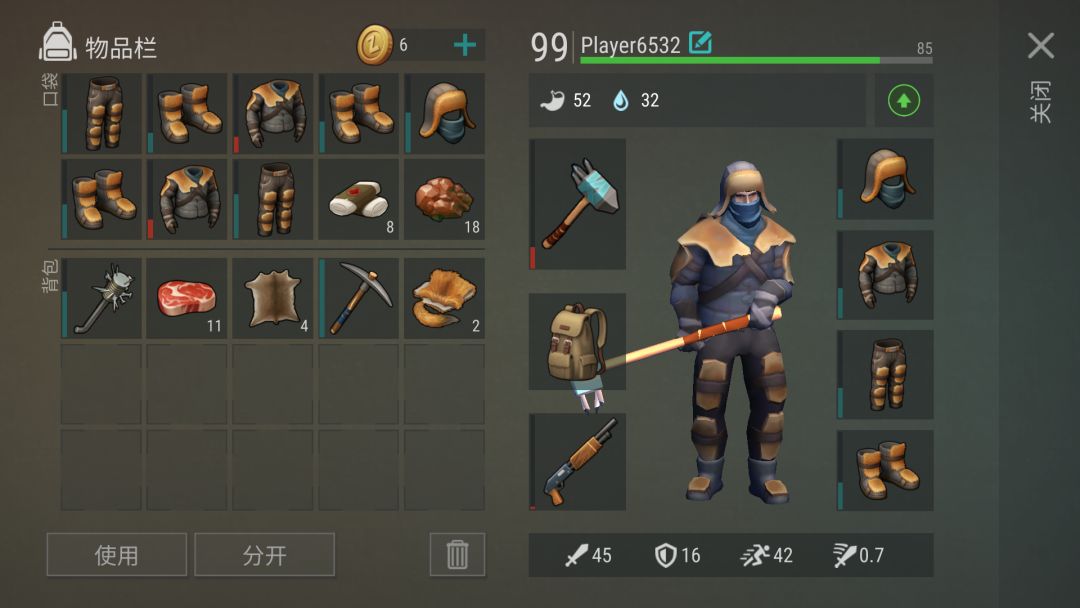Viewport: 1080px width, 608px height.
Task: Edit the Player6532 name
Action: (x=700, y=43)
